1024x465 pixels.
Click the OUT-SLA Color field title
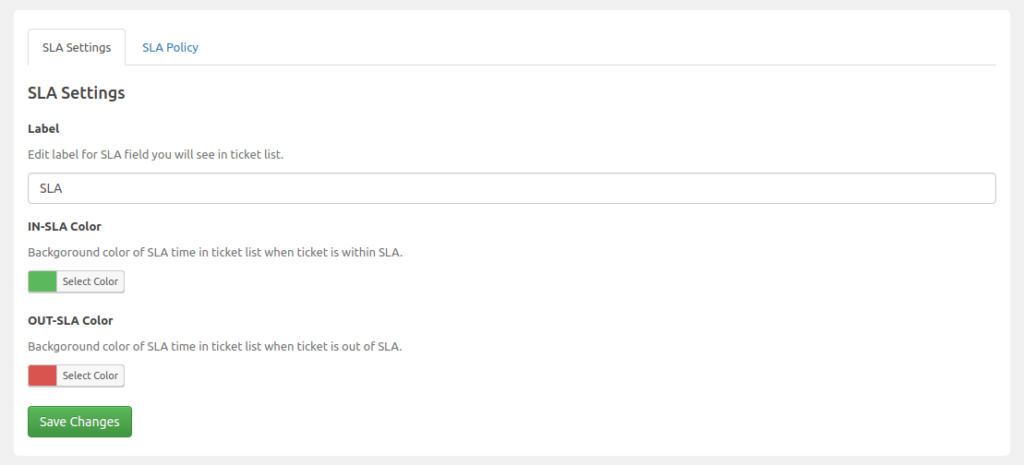point(70,320)
